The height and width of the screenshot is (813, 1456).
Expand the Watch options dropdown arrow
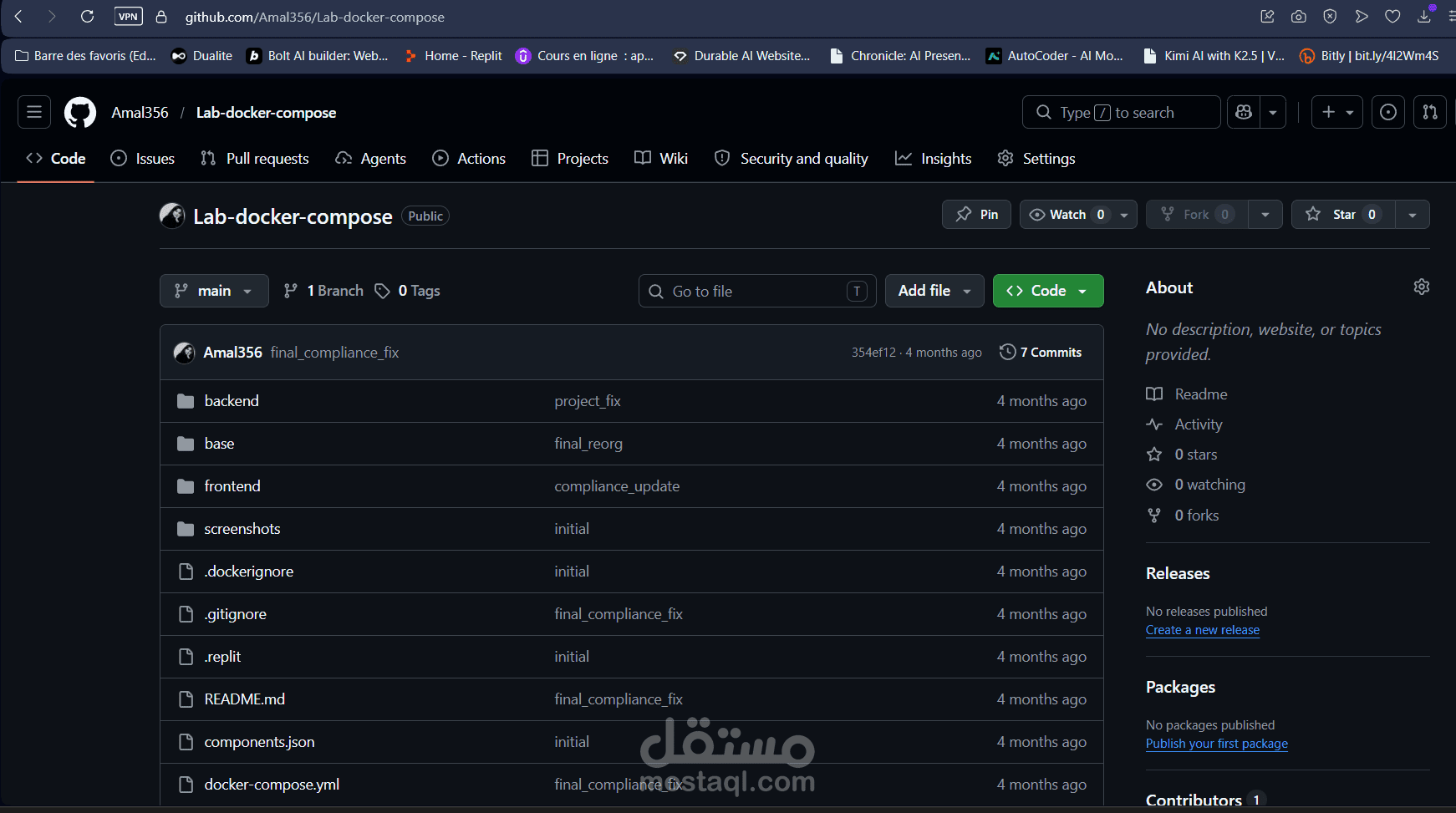coord(1125,215)
